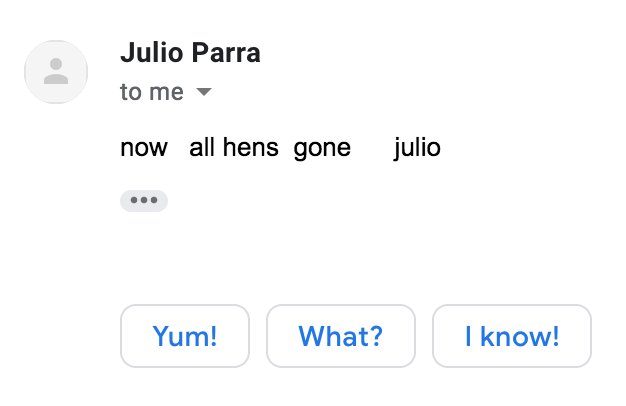626x406 pixels.
Task: Click the word 'now' in the message
Action: [x=144, y=149]
